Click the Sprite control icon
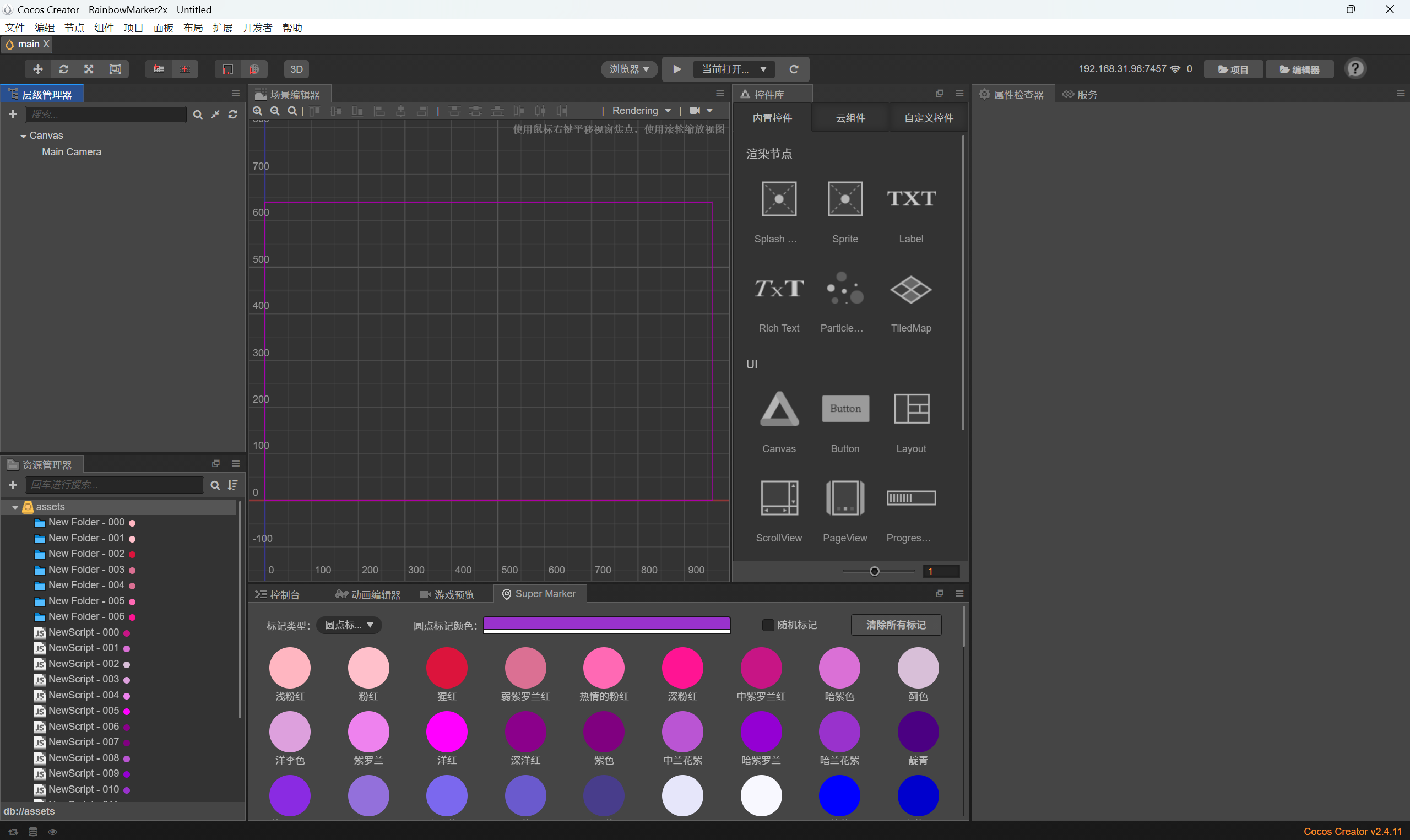The height and width of the screenshot is (840, 1410). 845,199
